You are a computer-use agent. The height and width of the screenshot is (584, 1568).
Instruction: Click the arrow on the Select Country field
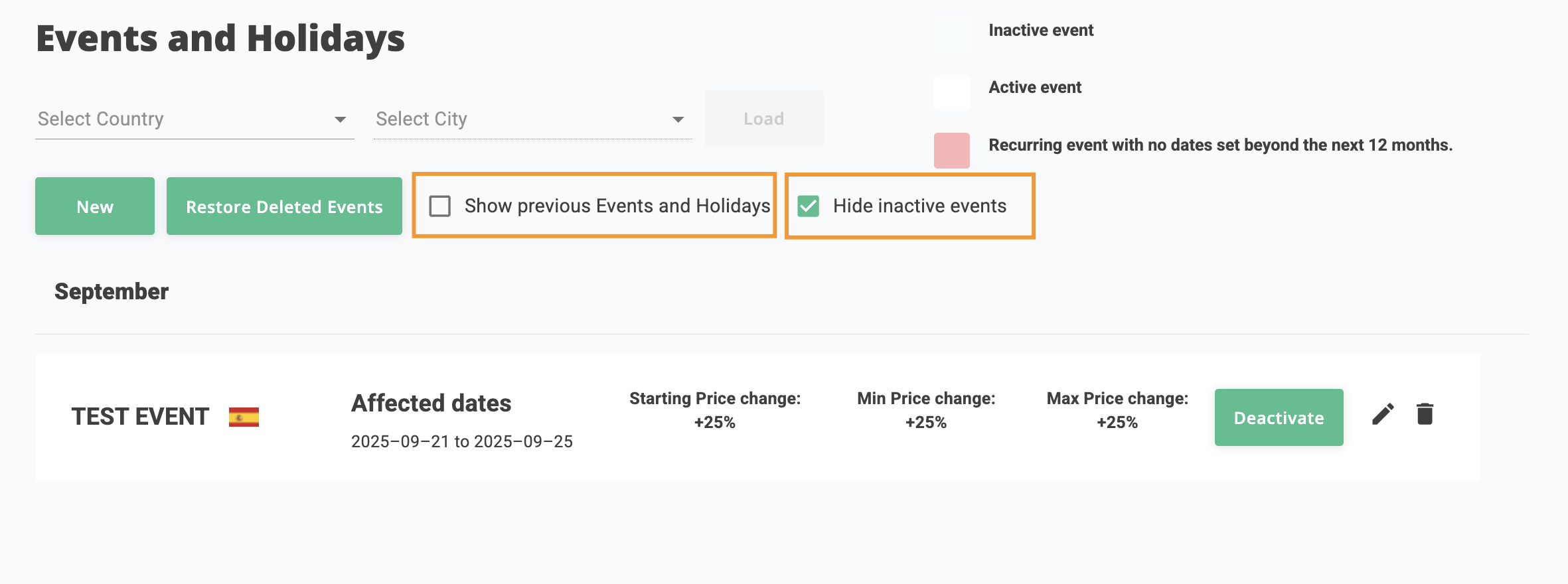coord(340,119)
